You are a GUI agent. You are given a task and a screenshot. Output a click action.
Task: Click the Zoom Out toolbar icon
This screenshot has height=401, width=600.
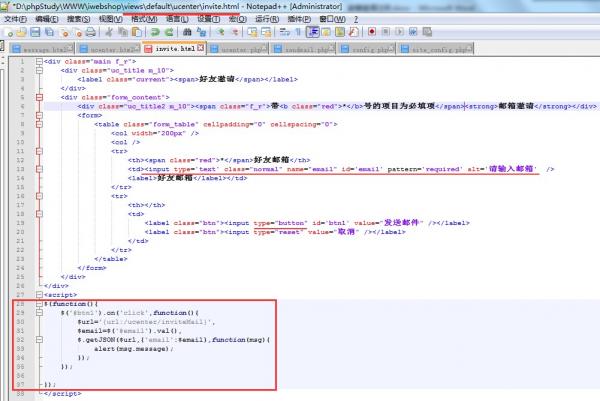click(234, 32)
